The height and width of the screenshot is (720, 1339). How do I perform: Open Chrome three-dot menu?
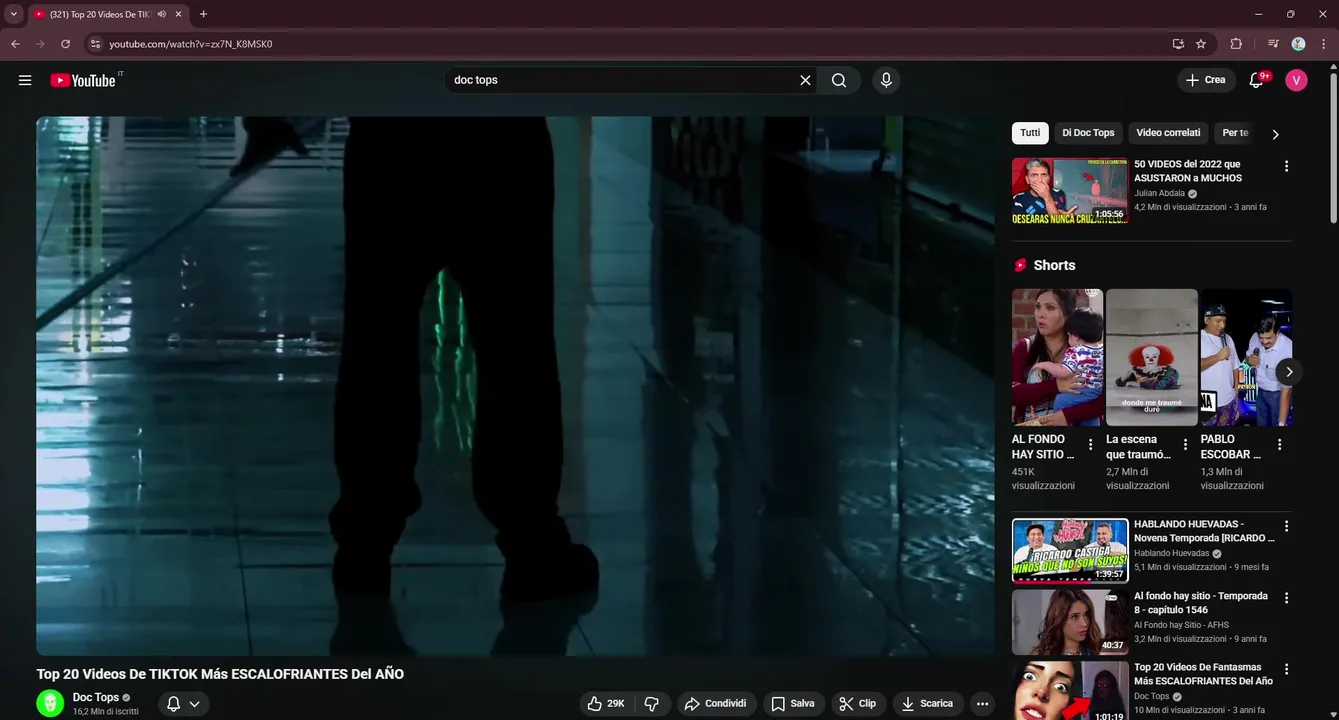[1323, 44]
